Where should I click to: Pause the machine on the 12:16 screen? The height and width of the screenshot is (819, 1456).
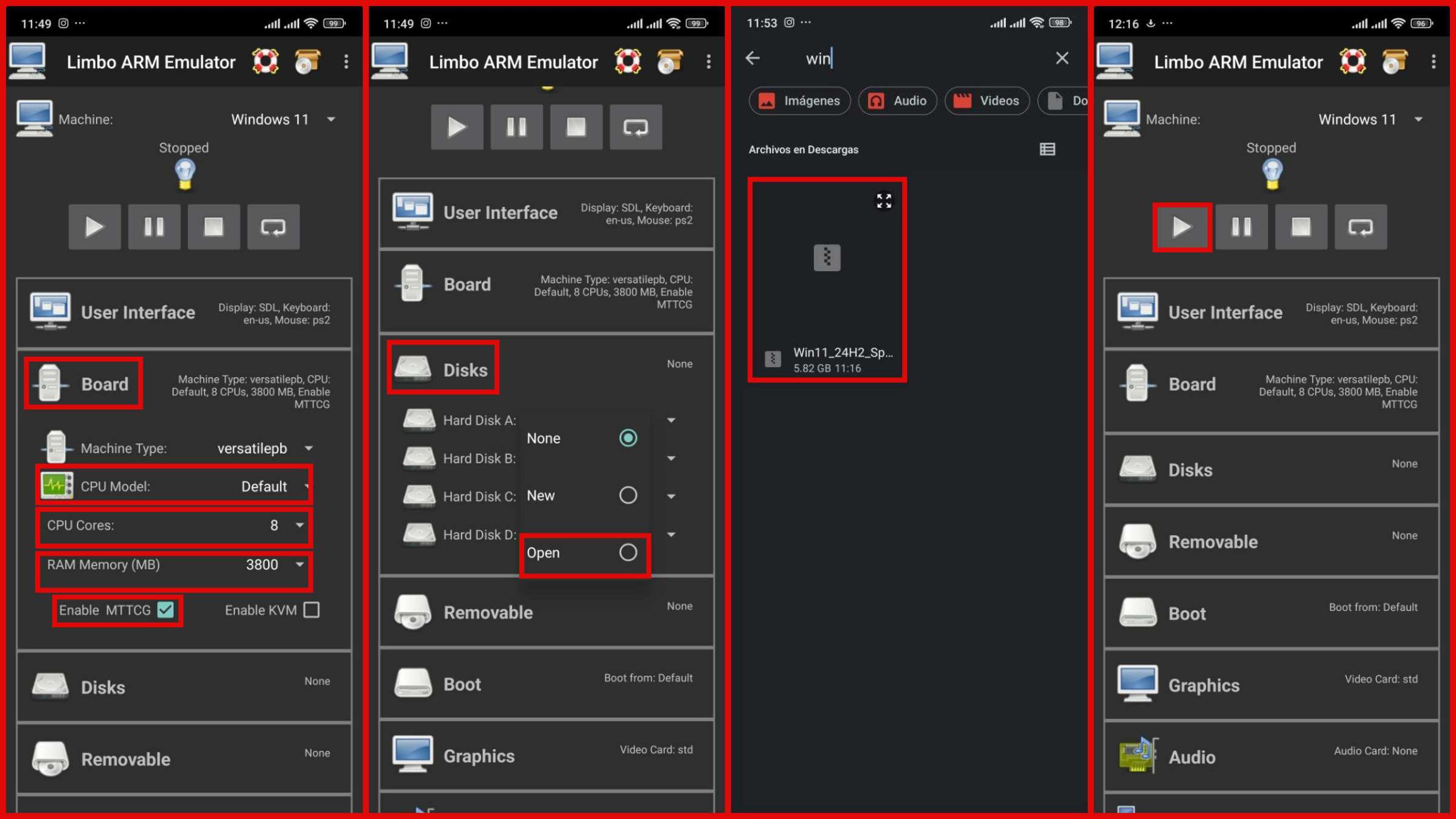click(1241, 227)
